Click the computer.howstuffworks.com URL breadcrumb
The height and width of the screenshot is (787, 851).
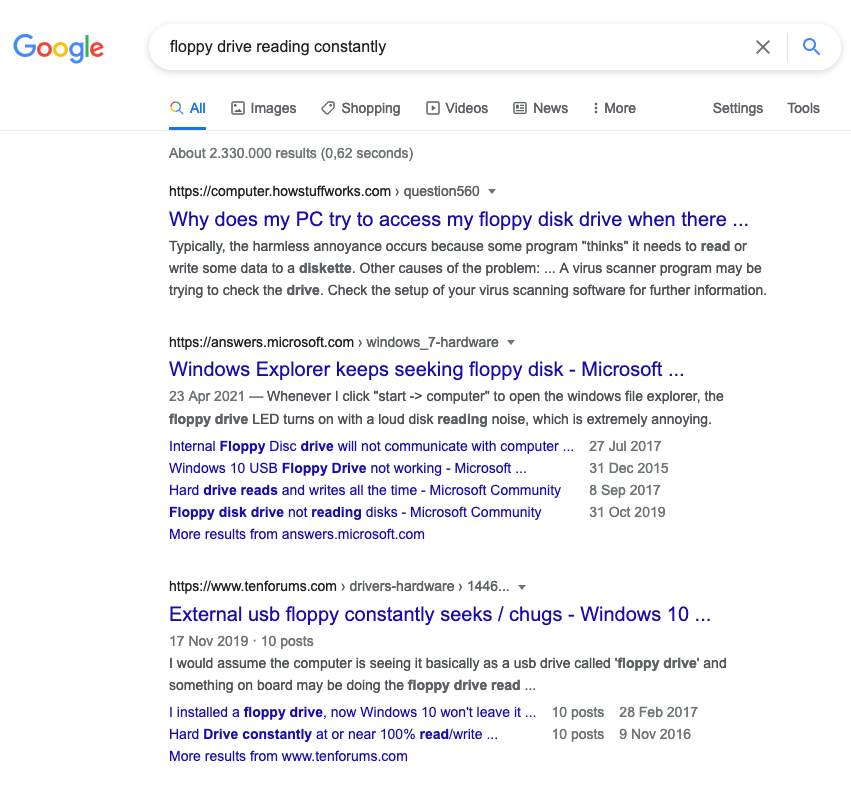pyautogui.click(x=324, y=191)
